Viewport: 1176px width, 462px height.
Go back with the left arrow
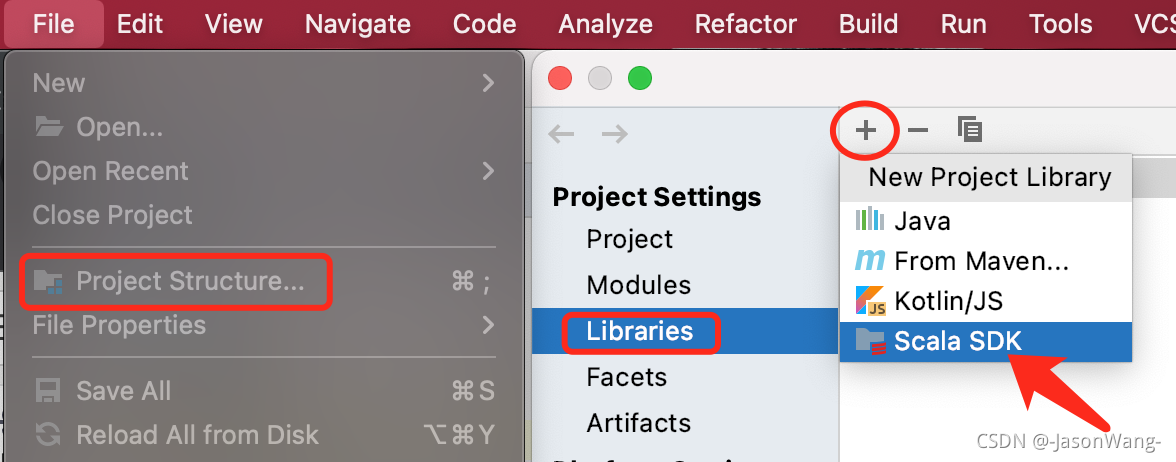pyautogui.click(x=561, y=134)
